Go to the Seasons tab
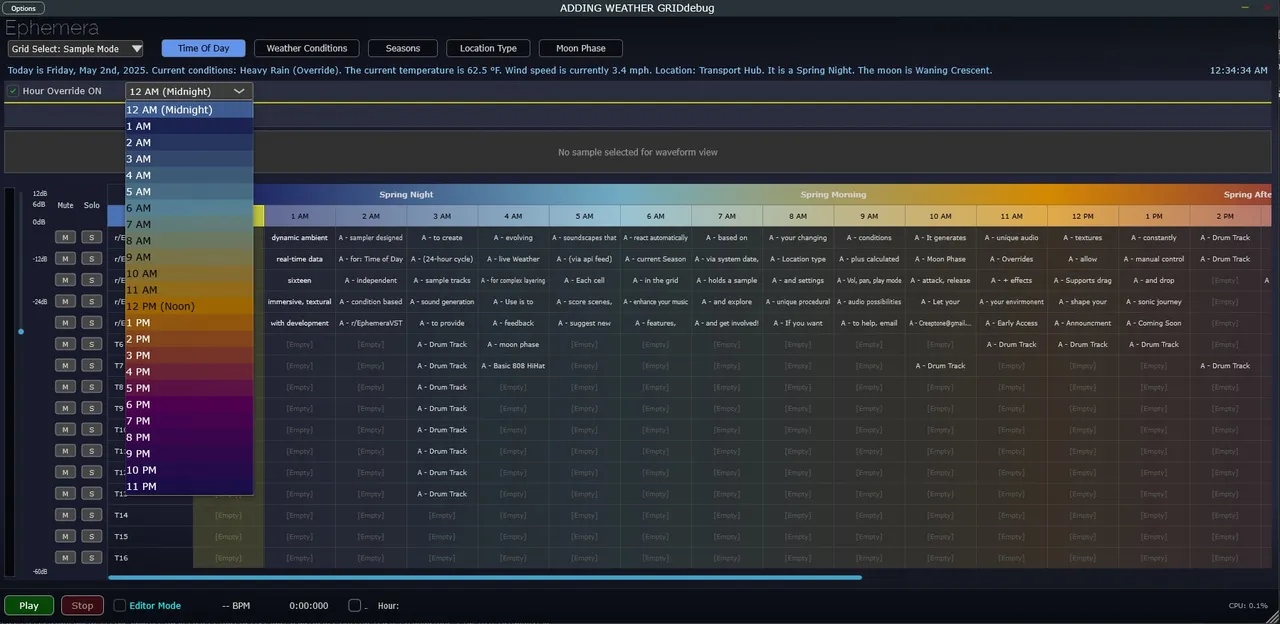 [403, 48]
